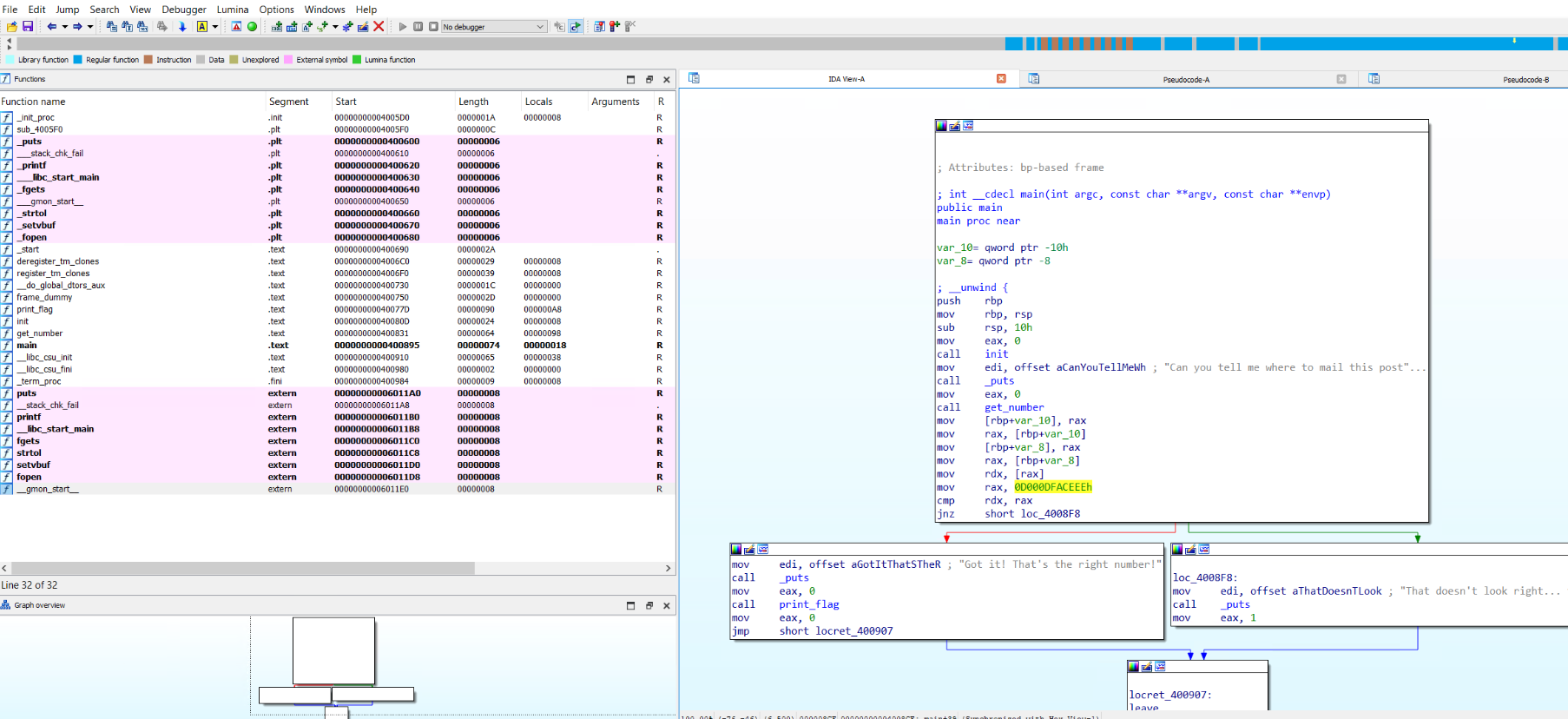Click the highlighted green-arrow 'c' toolbar icon
Screen dimensions: 1568x719
click(x=576, y=27)
